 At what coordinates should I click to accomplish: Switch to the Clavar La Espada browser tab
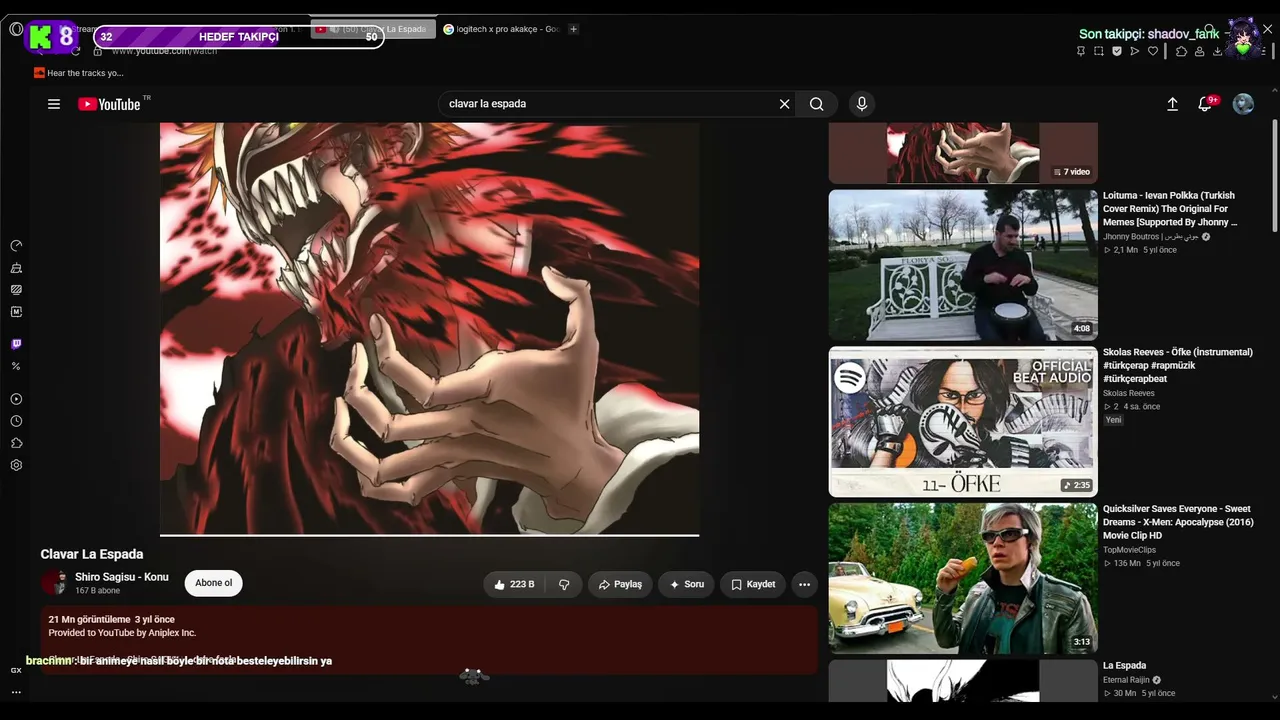372,29
